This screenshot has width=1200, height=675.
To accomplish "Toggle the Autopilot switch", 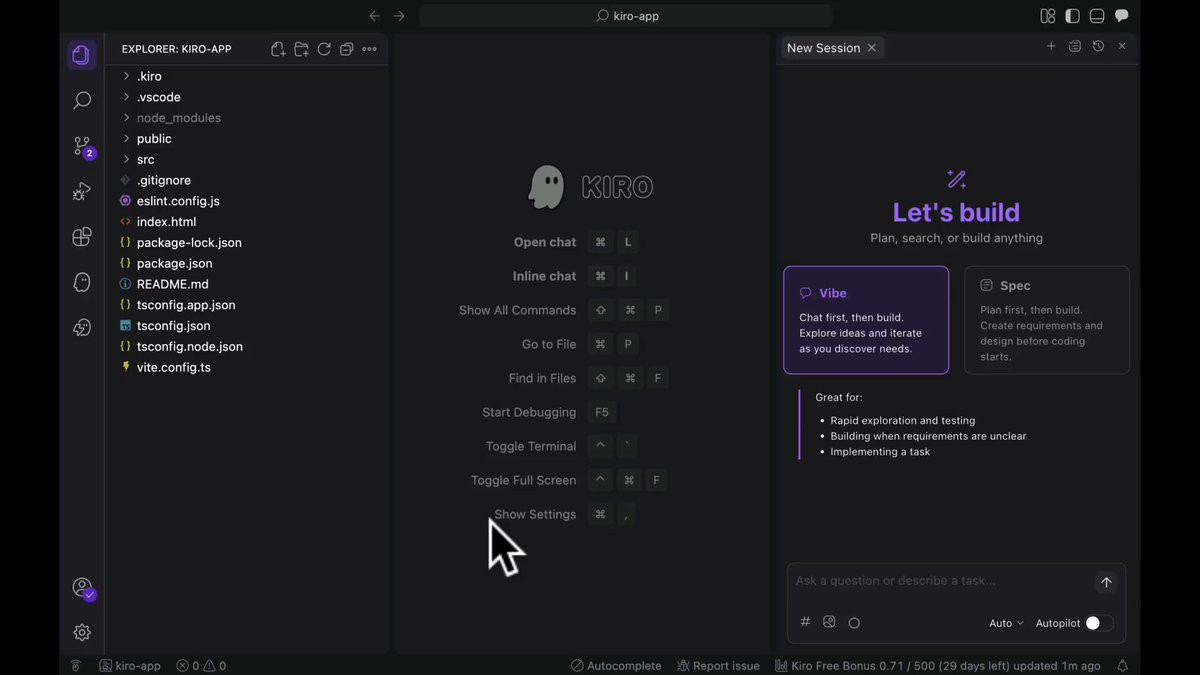I will coord(1099,623).
